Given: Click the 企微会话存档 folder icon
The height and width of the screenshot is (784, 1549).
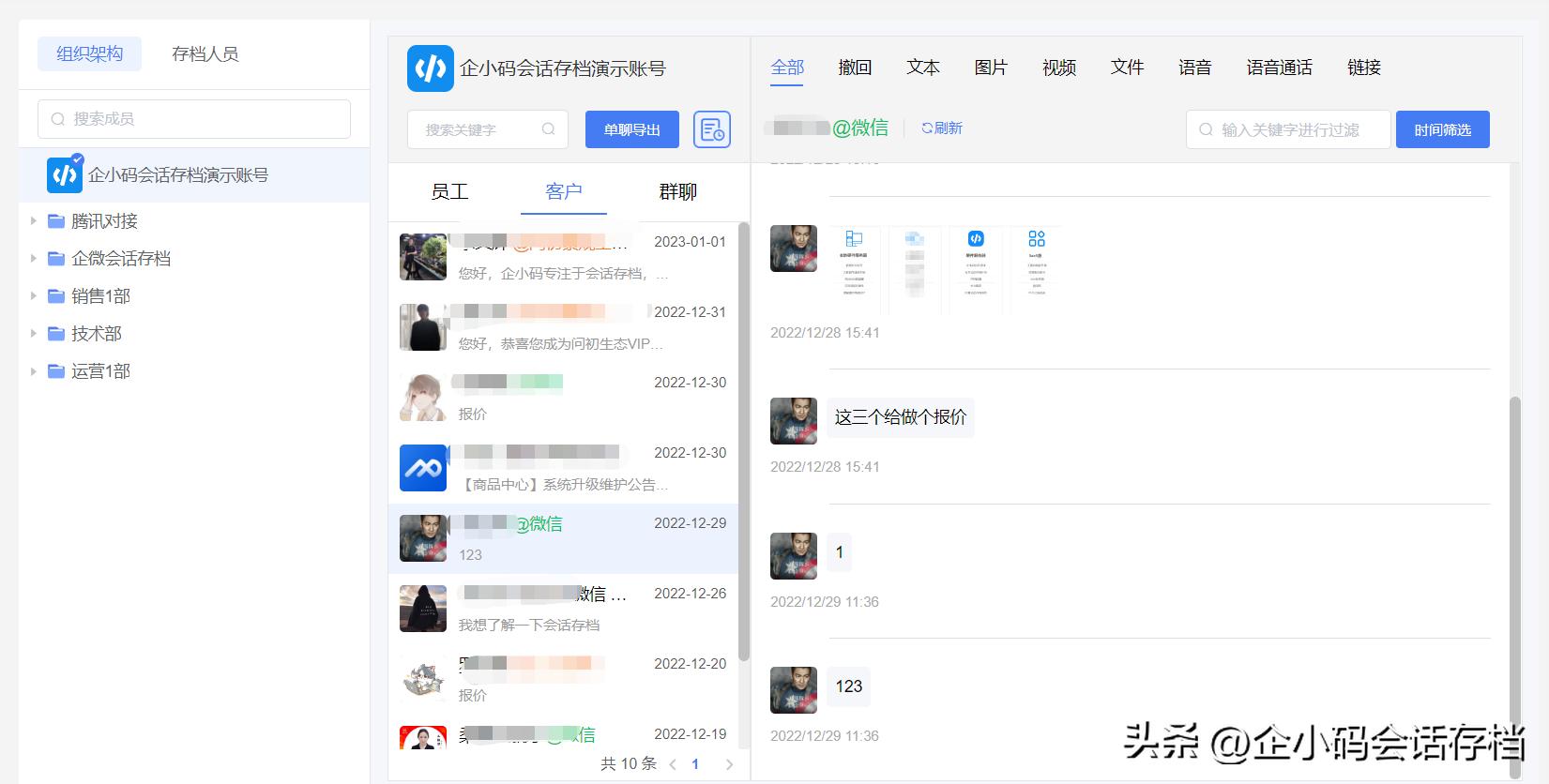Looking at the screenshot, I should pyautogui.click(x=56, y=259).
